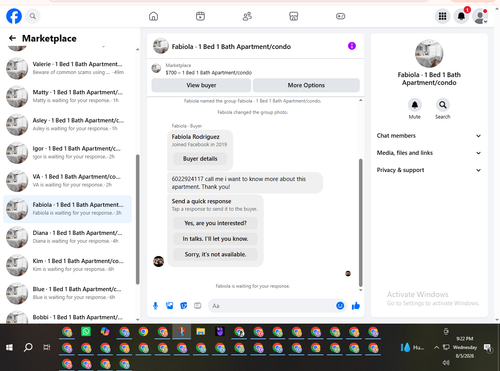This screenshot has height=371, width=500.
Task: Show hidden system tray icons
Action: click(x=436, y=347)
